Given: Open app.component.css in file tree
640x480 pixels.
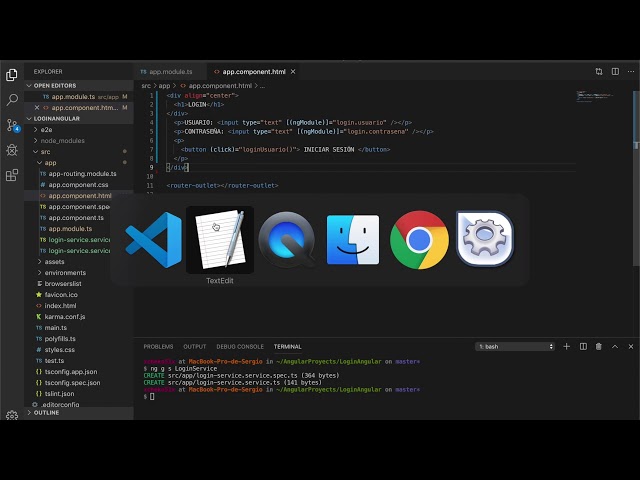Looking at the screenshot, I should point(78,185).
